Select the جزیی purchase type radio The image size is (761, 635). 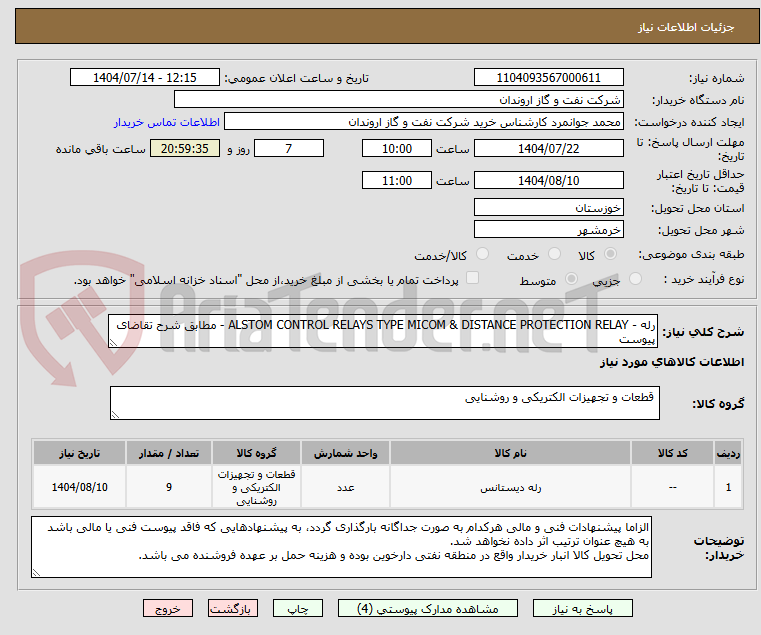[x=635, y=279]
